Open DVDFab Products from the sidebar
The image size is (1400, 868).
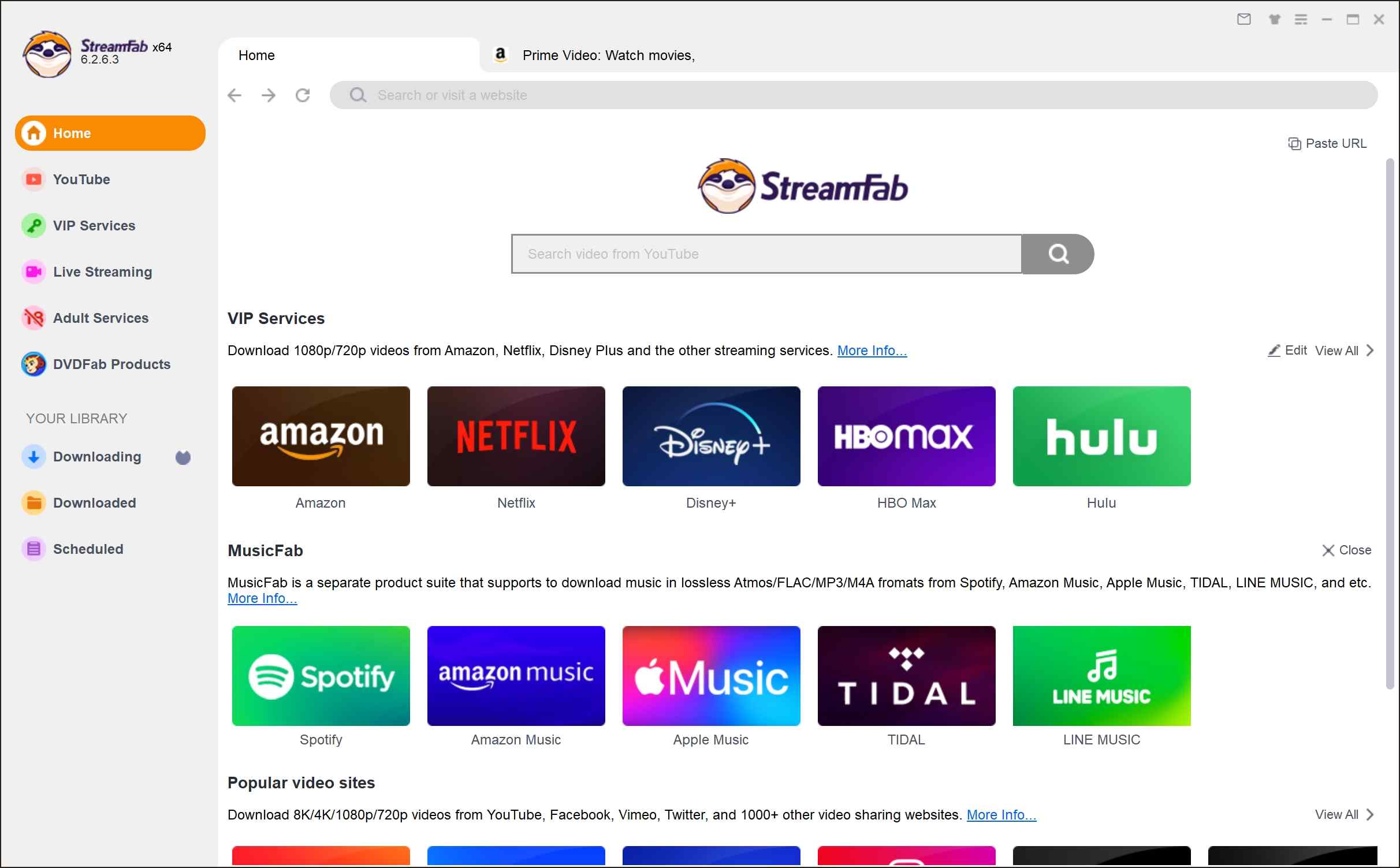(111, 364)
